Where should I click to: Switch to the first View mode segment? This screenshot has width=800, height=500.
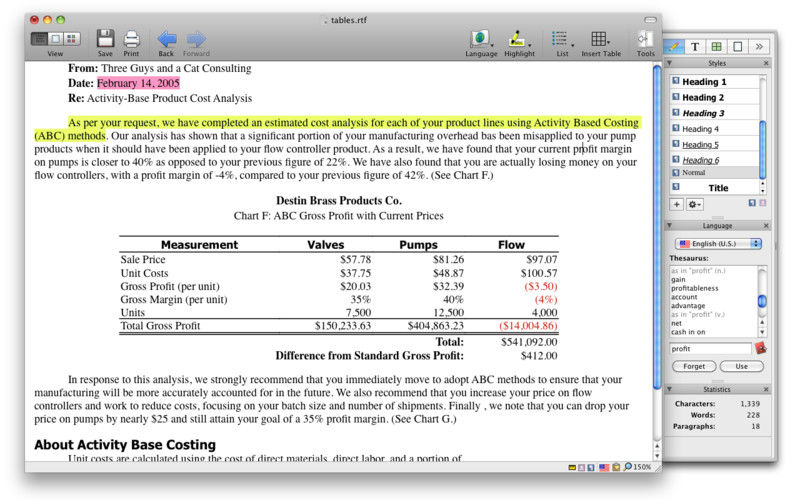39,39
